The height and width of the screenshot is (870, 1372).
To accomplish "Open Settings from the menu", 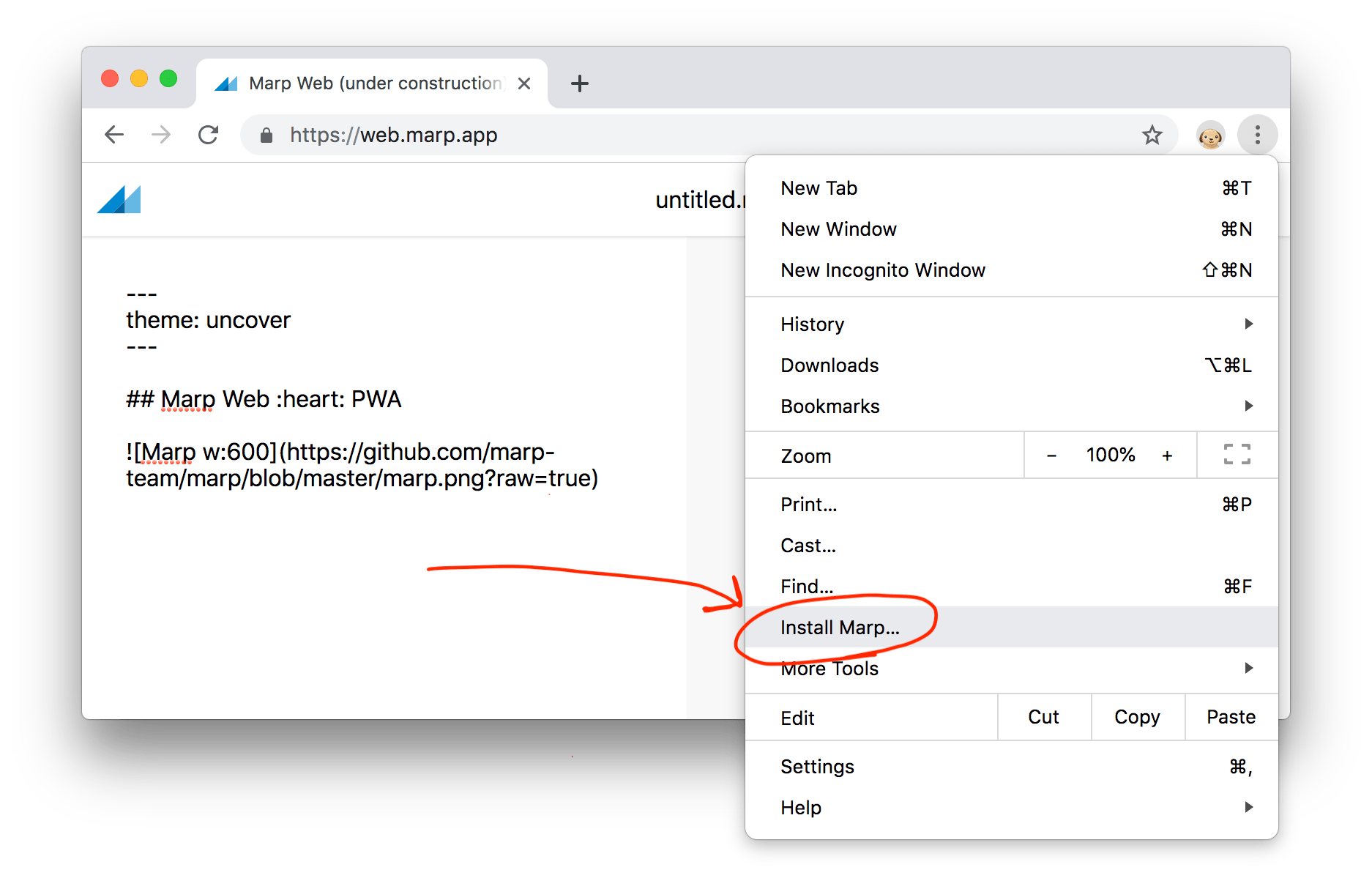I will (x=1011, y=767).
